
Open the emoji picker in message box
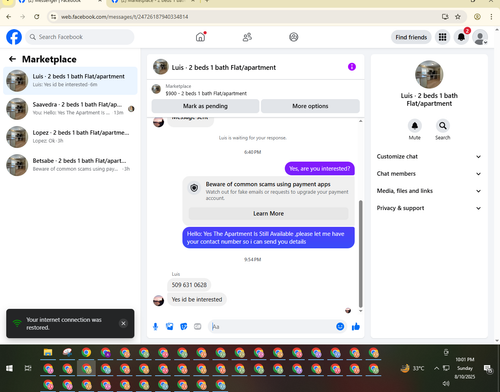pyautogui.click(x=340, y=327)
